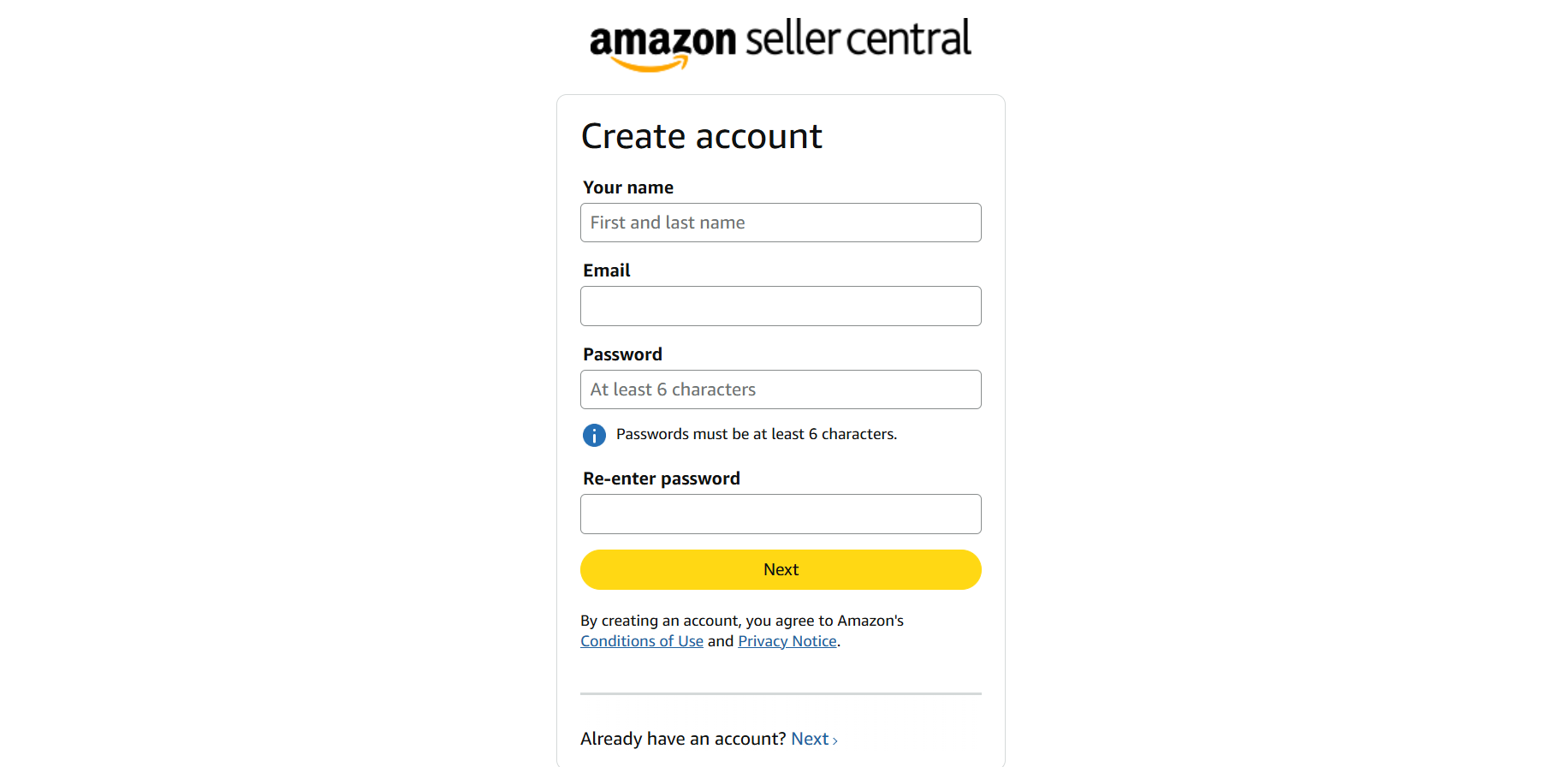The image size is (1568, 767).
Task: Follow the Next link for existing accounts
Action: (810, 739)
